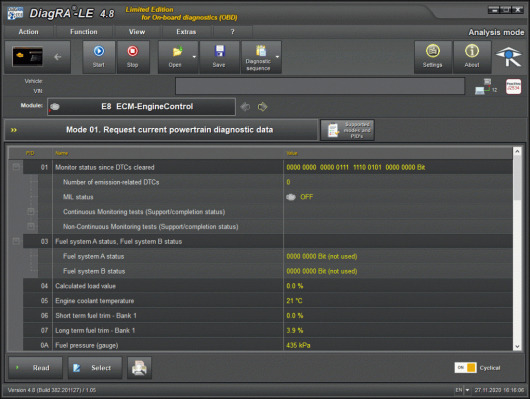Click the vertical scrollbar thumb

click(x=517, y=178)
